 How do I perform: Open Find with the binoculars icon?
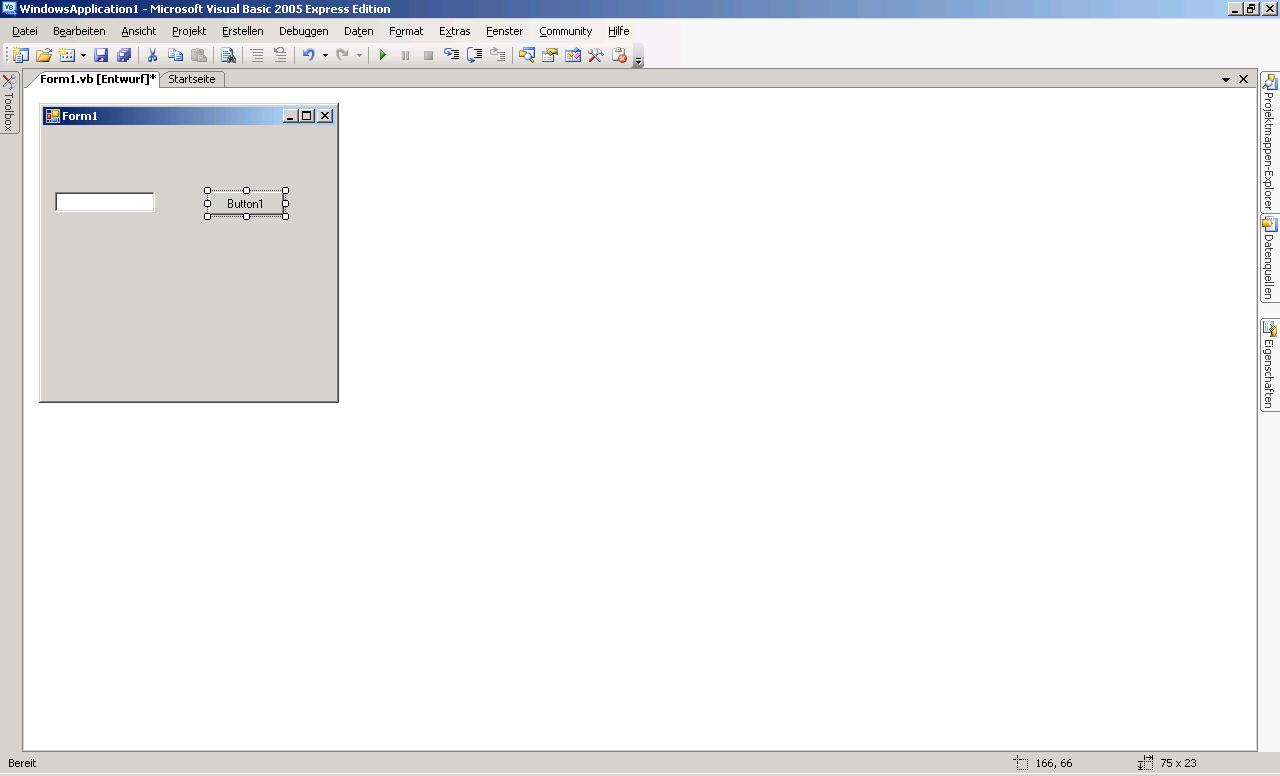click(228, 56)
